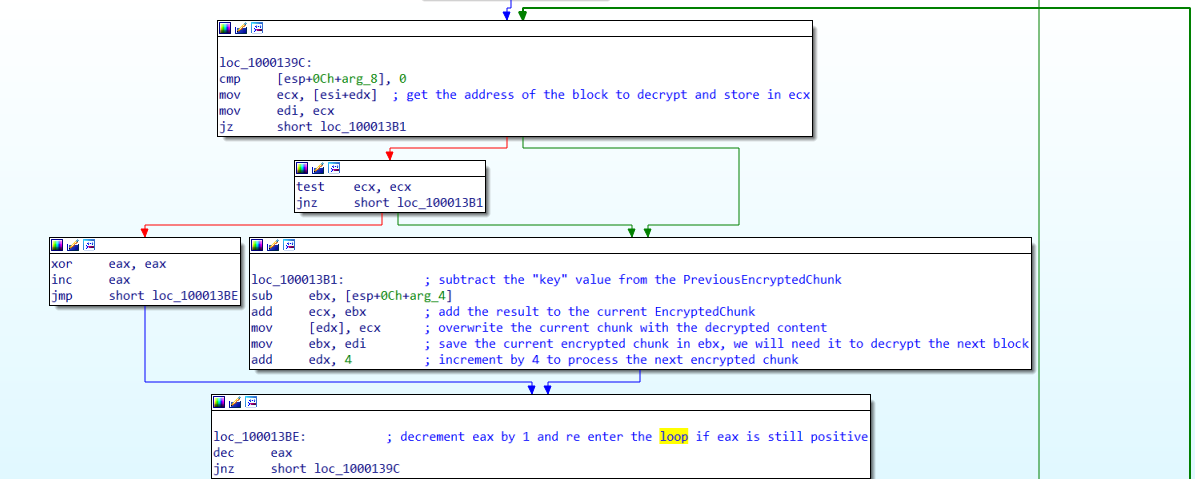Click the increment by 4 comment
This screenshot has width=1195, height=479.
(612, 359)
